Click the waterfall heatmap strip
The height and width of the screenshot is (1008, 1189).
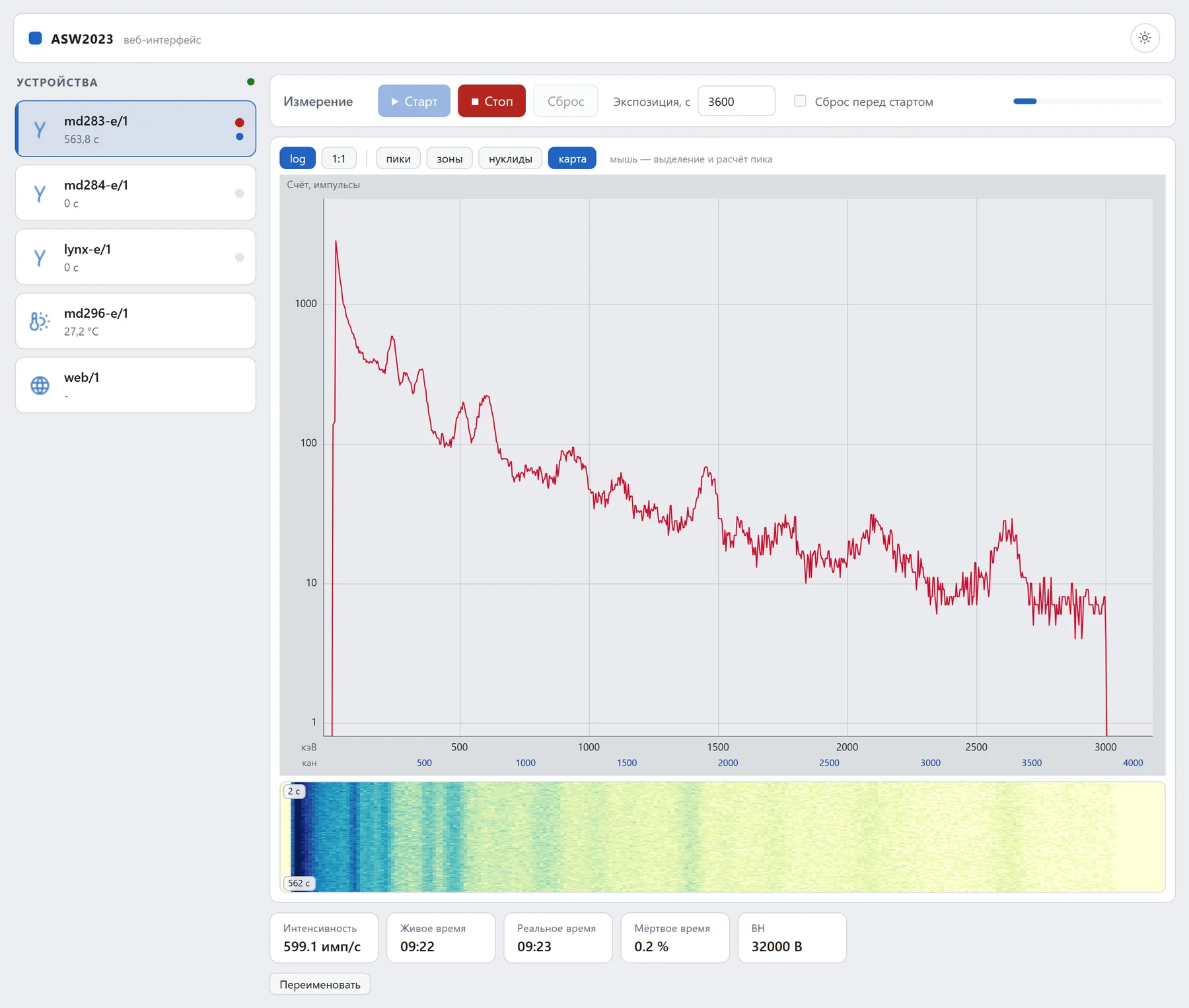pos(723,837)
